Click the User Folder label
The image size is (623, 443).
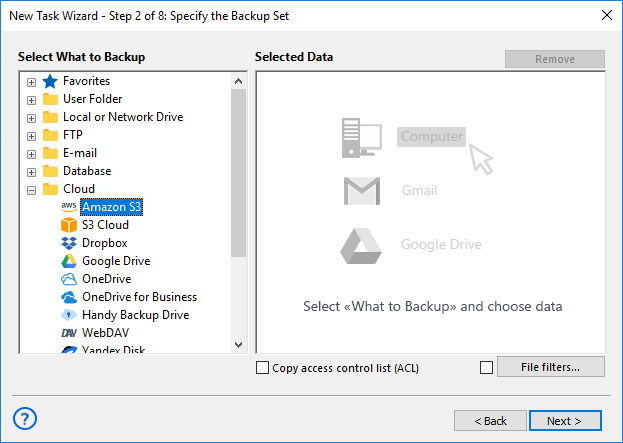[x=93, y=99]
